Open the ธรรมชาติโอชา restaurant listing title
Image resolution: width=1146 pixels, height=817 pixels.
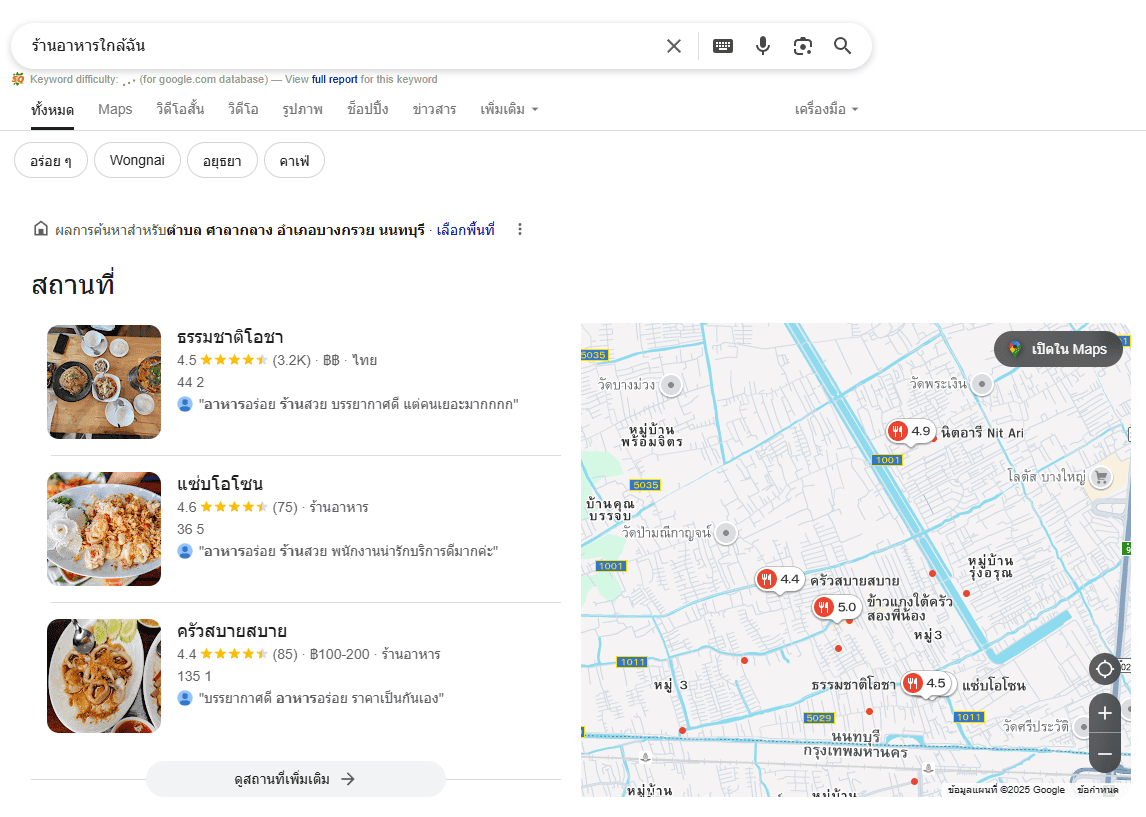230,337
